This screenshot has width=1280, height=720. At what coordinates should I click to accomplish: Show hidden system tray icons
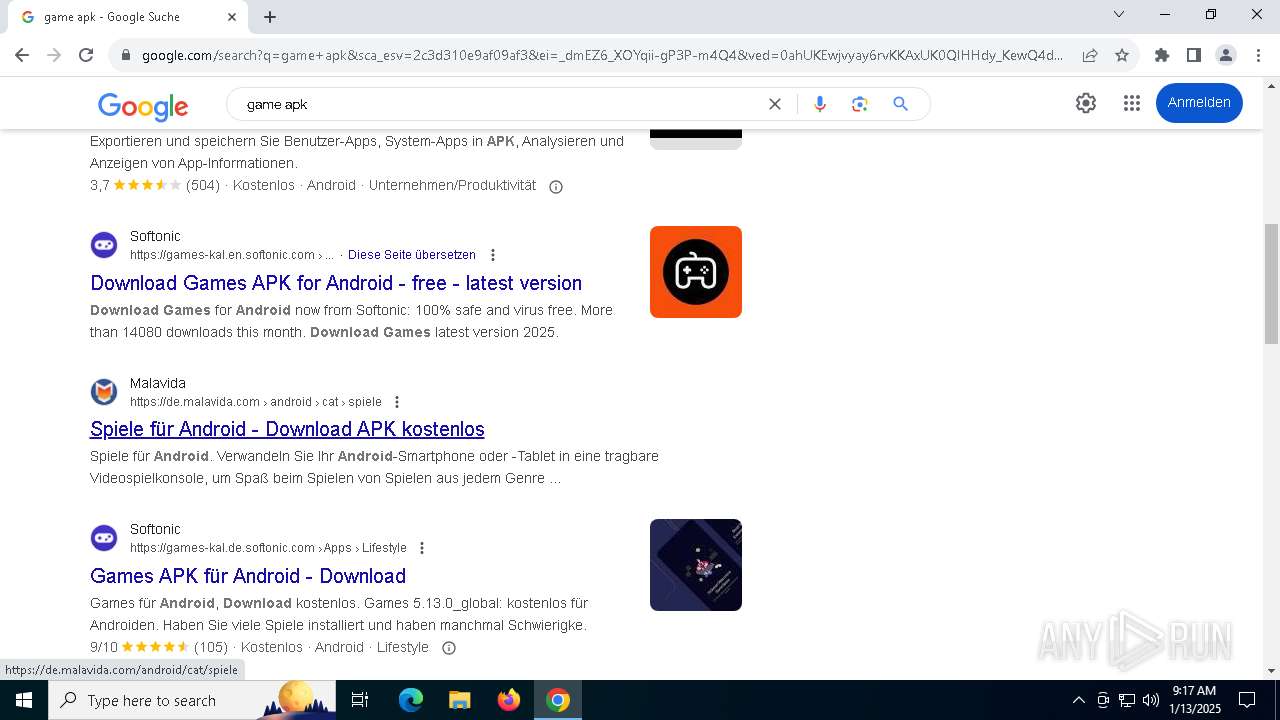click(x=1078, y=700)
